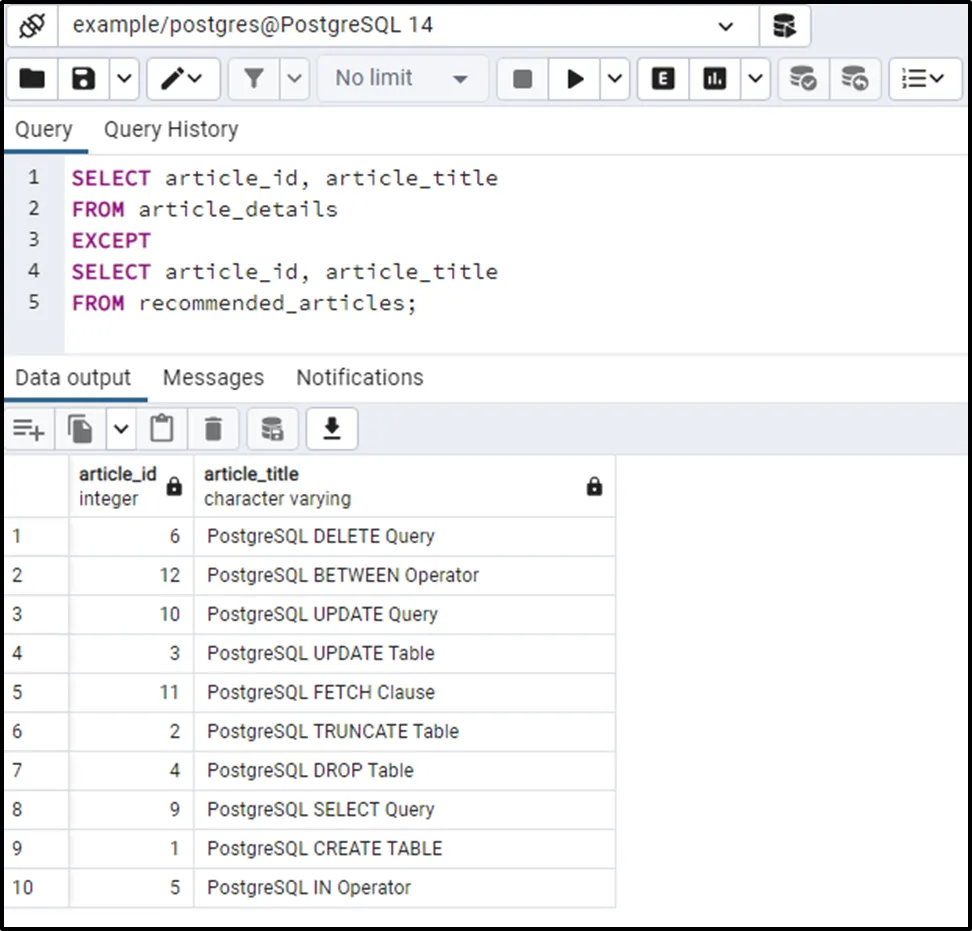The image size is (972, 931).
Task: Open the Execute options dropdown arrow
Action: pos(614,78)
